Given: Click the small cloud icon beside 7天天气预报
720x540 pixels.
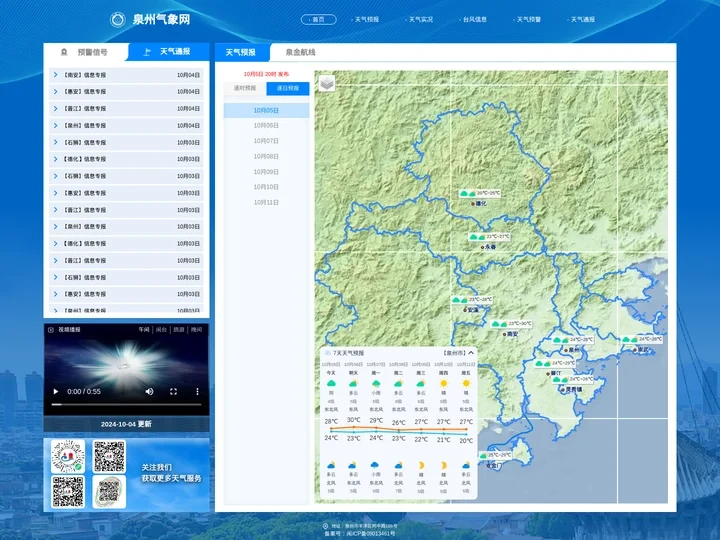Looking at the screenshot, I should tap(327, 353).
